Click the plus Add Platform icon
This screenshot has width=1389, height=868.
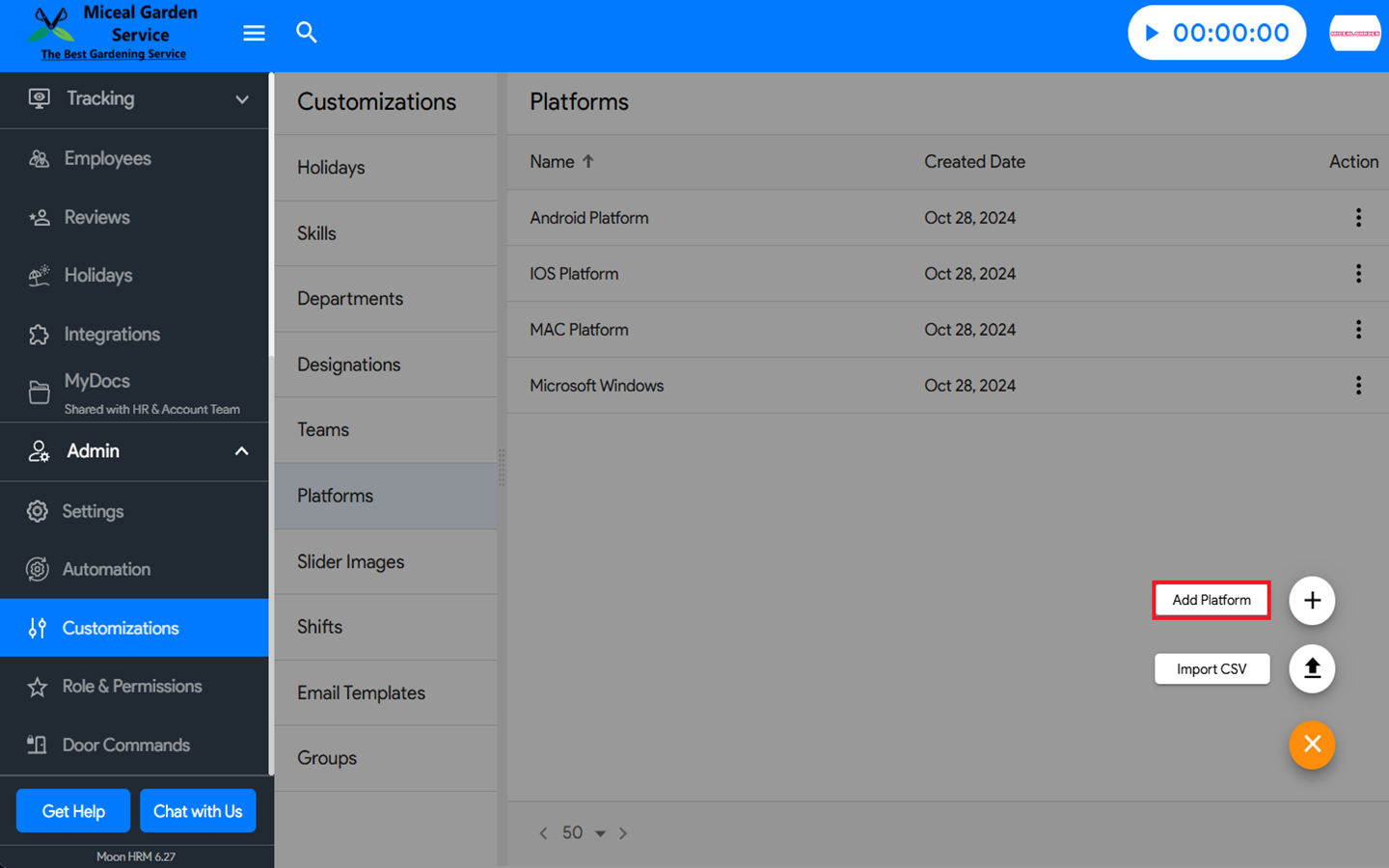click(1311, 600)
